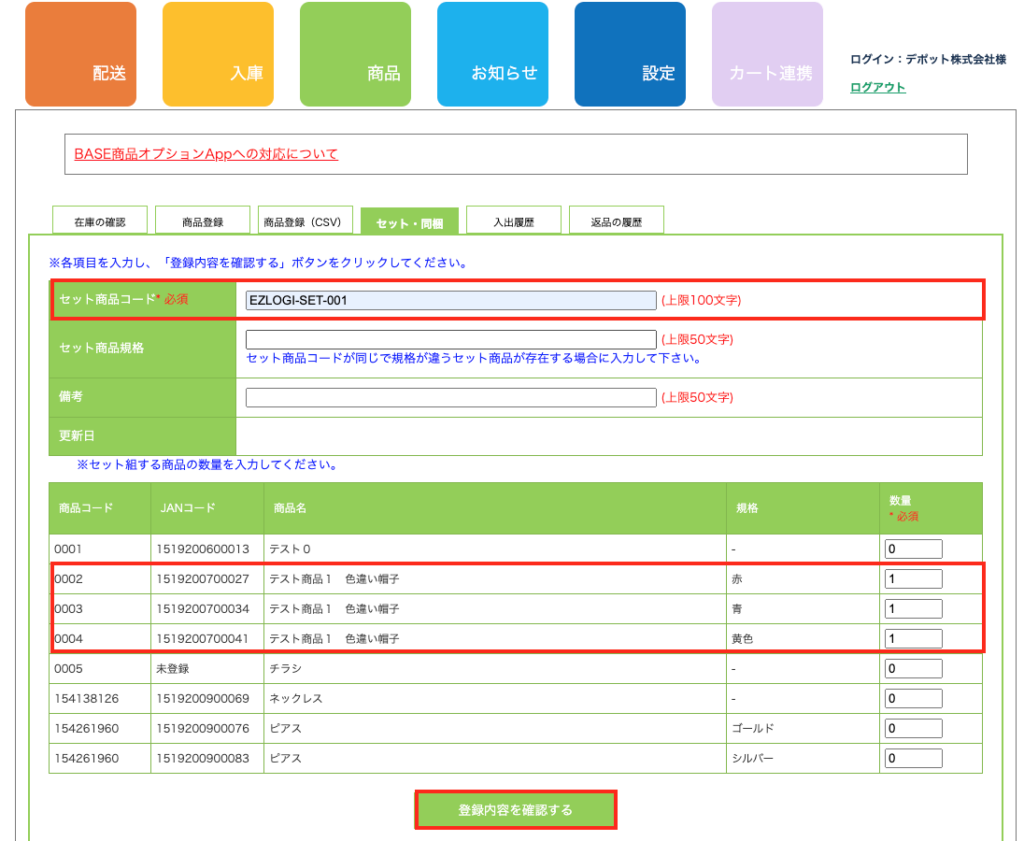Open the お知らせ navigation tile
Screen dimensions: 1024x841
pos(492,55)
